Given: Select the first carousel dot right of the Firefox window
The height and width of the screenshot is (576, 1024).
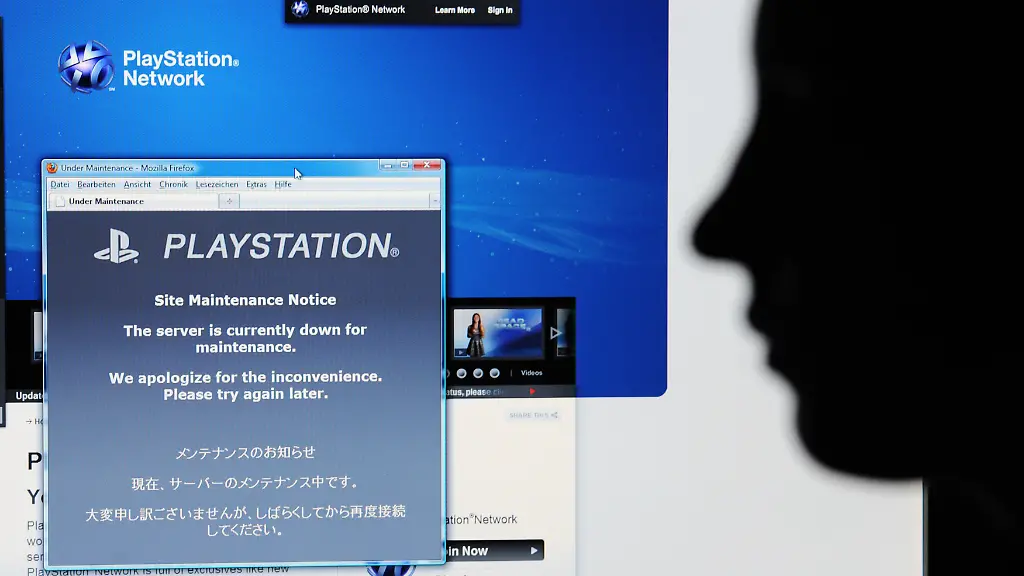Looking at the screenshot, I should click(x=461, y=373).
